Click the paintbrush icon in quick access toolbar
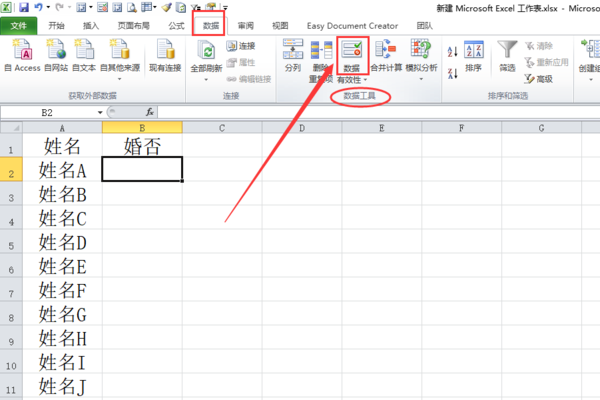 [166, 7]
